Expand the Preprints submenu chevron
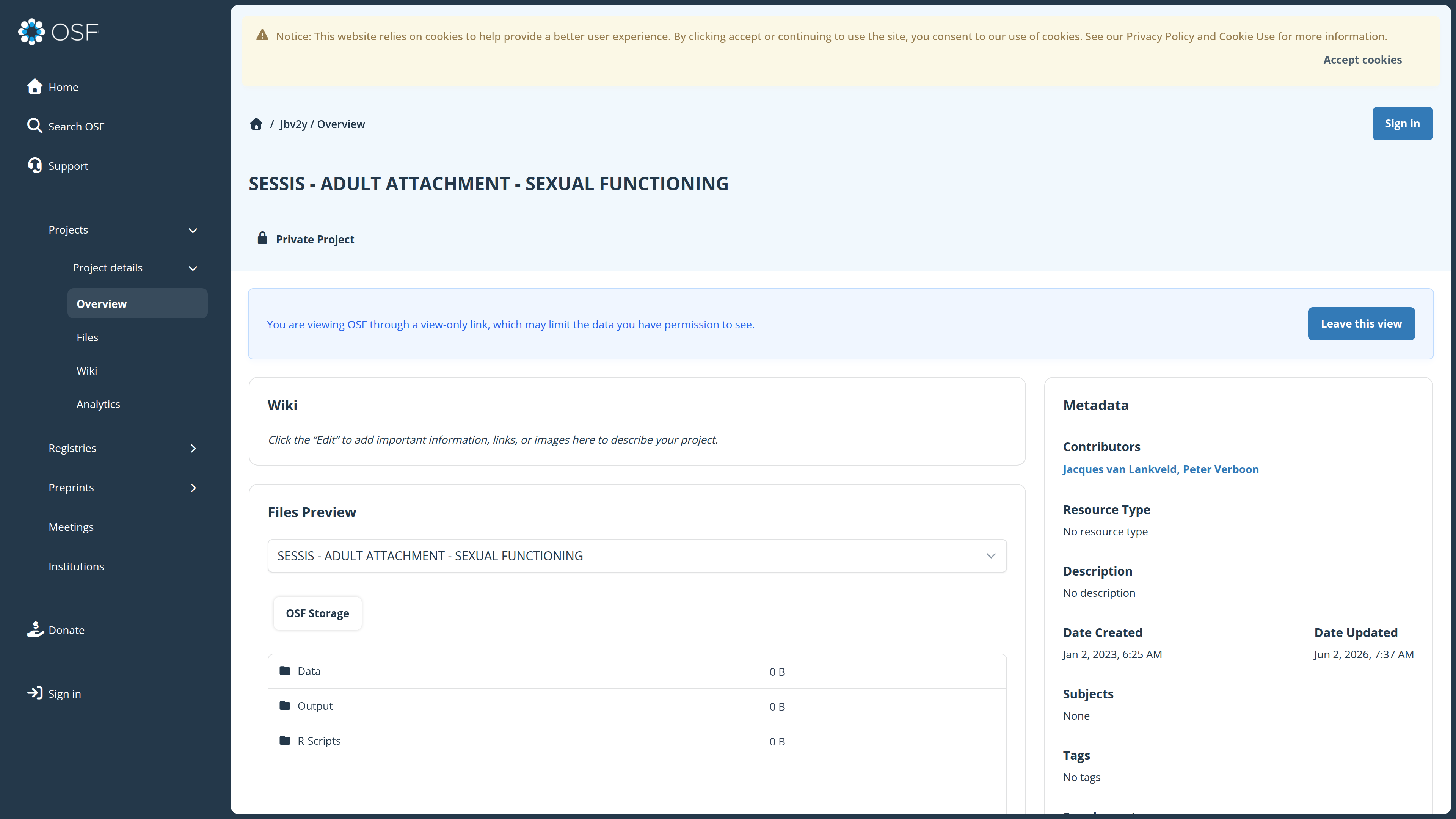This screenshot has width=1456, height=819. [193, 488]
